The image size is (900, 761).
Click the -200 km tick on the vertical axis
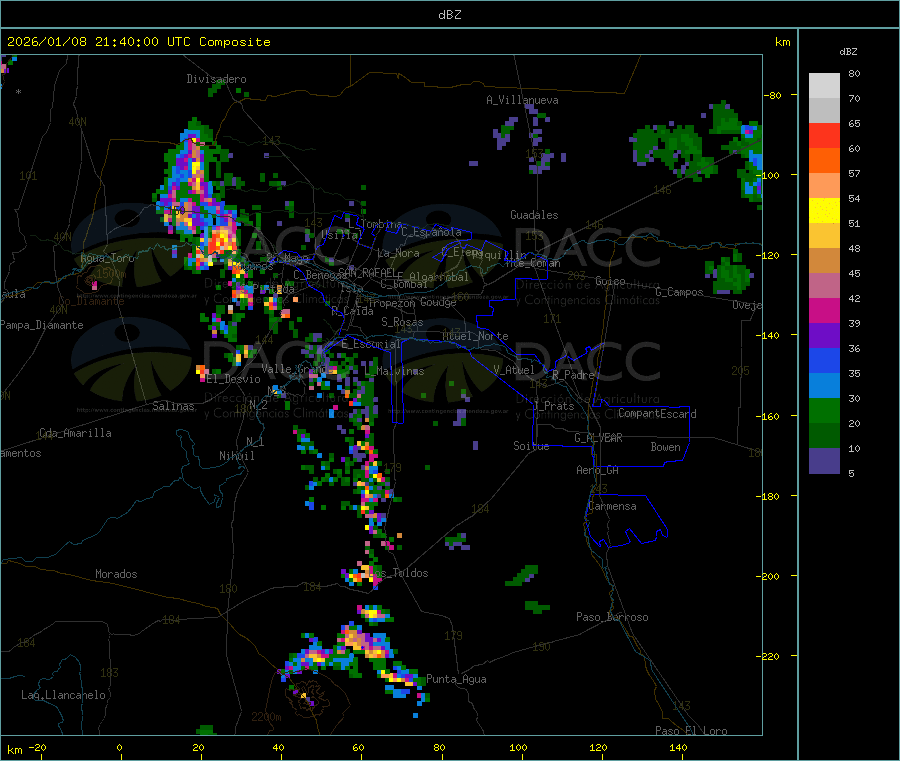767,576
